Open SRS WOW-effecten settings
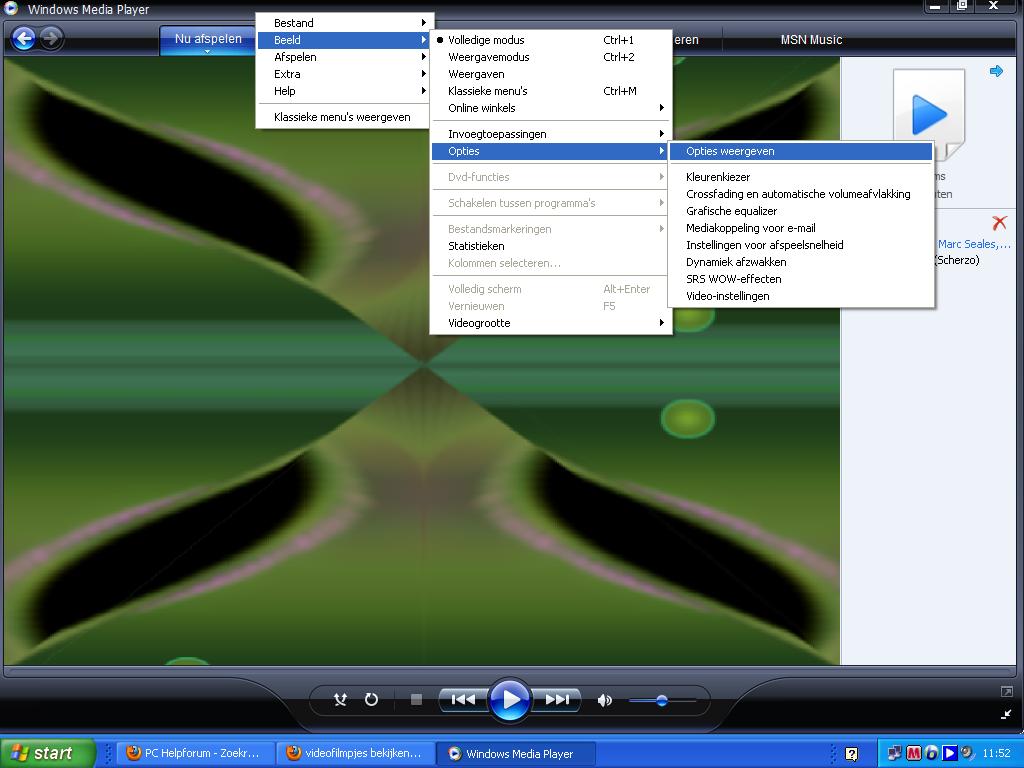Image resolution: width=1024 pixels, height=768 pixels. (x=801, y=279)
